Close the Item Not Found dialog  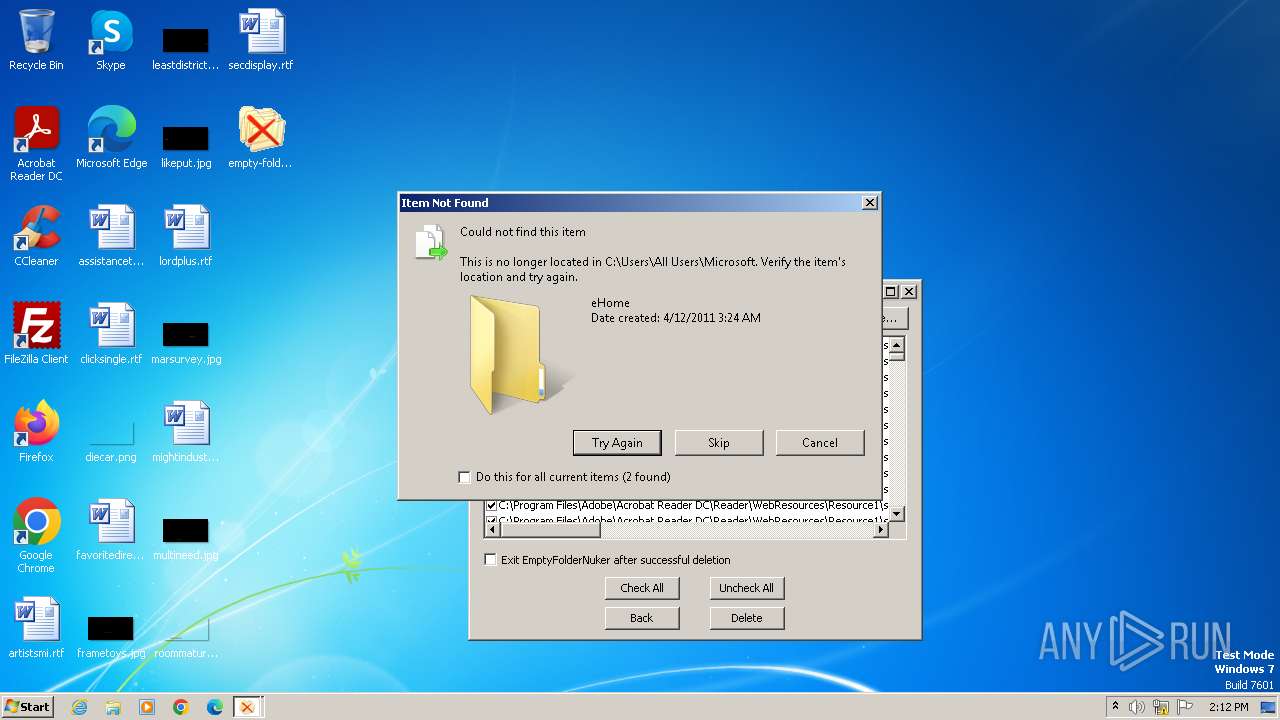[x=870, y=203]
